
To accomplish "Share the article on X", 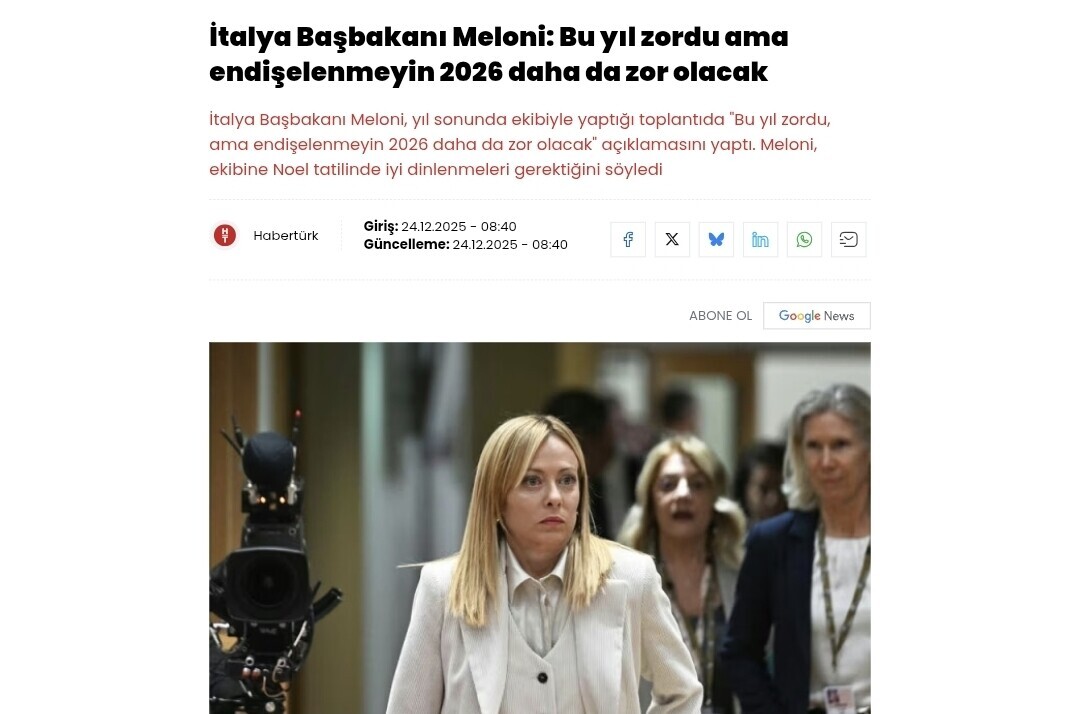I will point(672,240).
